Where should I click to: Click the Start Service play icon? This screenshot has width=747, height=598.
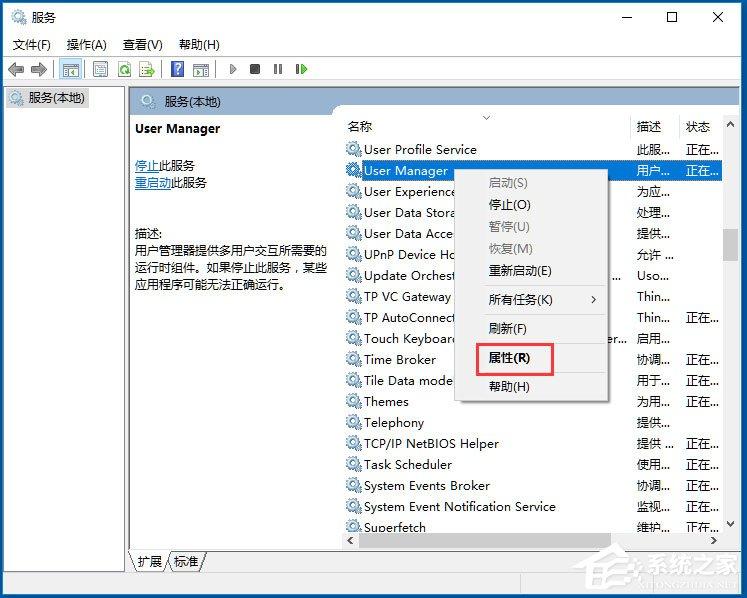pyautogui.click(x=233, y=70)
